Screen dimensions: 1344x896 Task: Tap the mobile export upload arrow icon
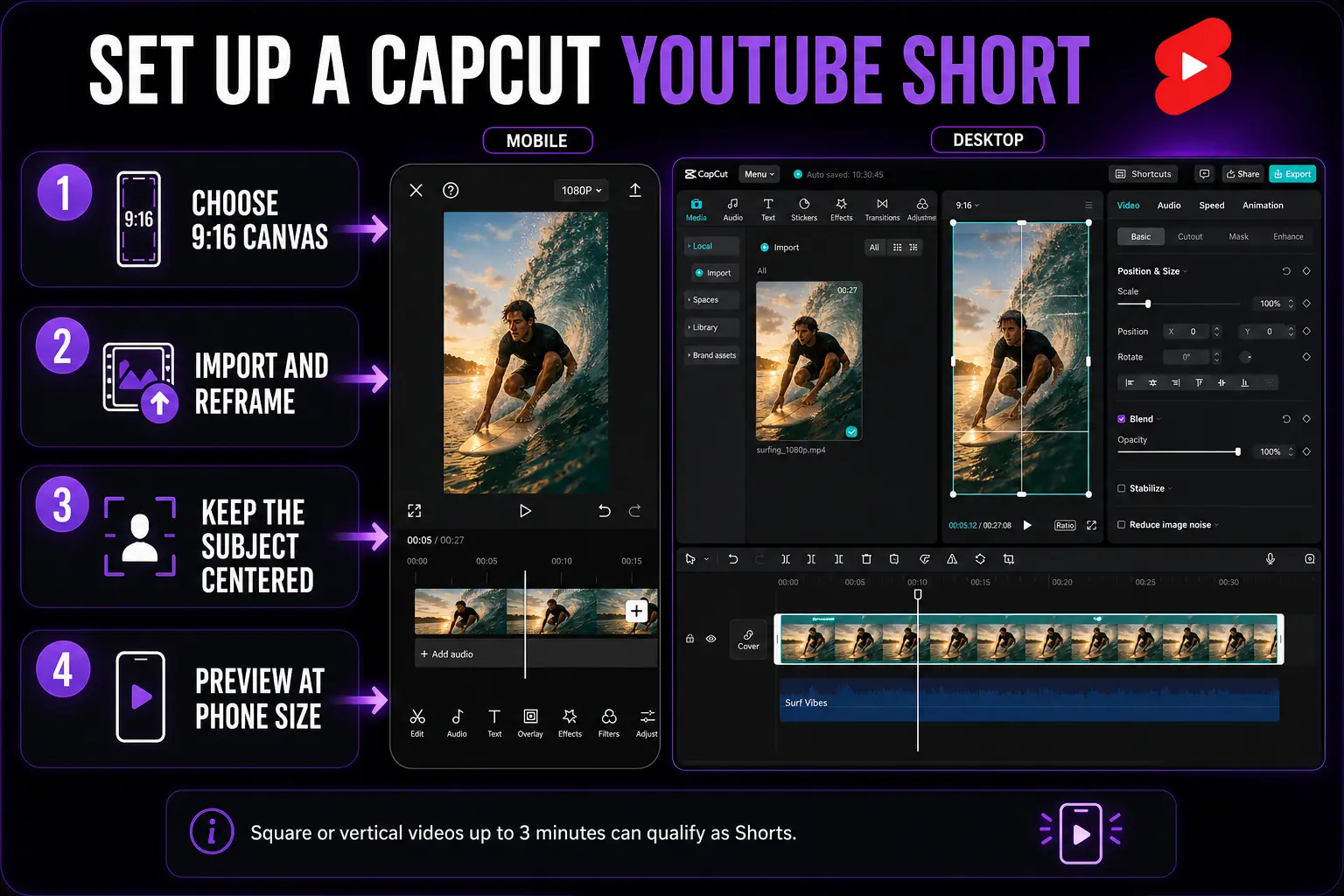click(635, 190)
